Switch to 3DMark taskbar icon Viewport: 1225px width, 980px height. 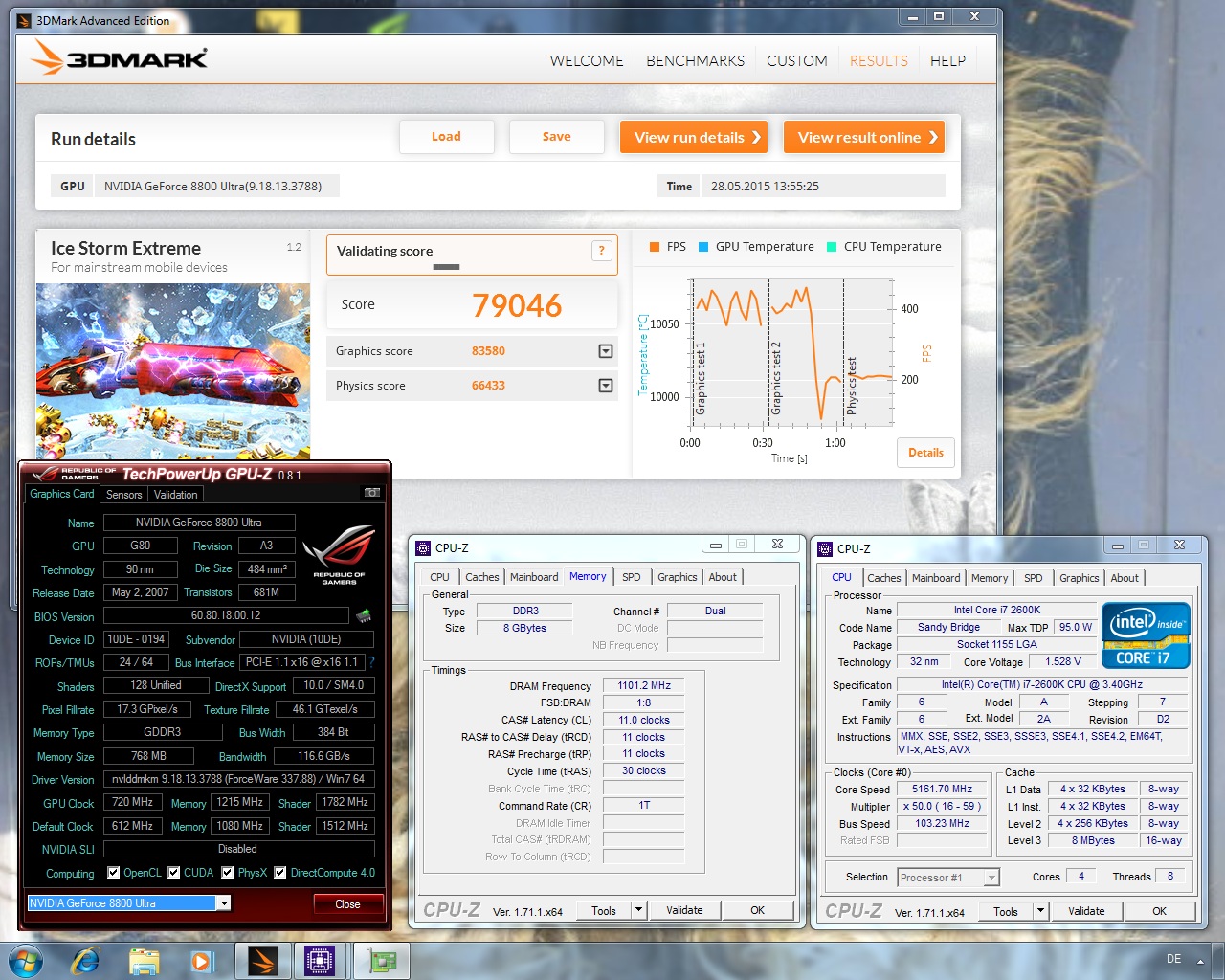pyautogui.click(x=263, y=961)
